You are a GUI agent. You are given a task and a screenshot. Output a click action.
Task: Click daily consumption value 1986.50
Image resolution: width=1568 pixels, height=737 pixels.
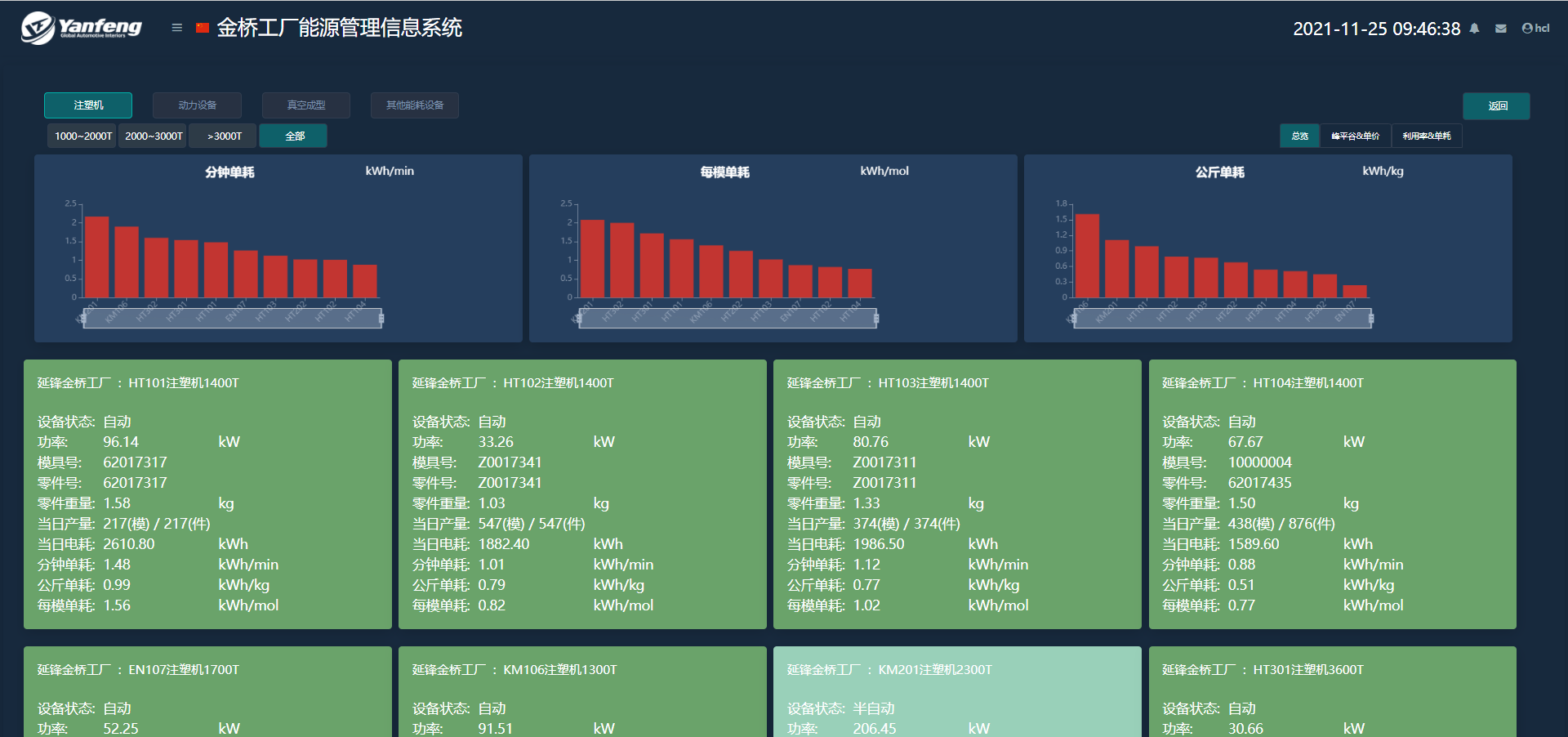pos(879,544)
